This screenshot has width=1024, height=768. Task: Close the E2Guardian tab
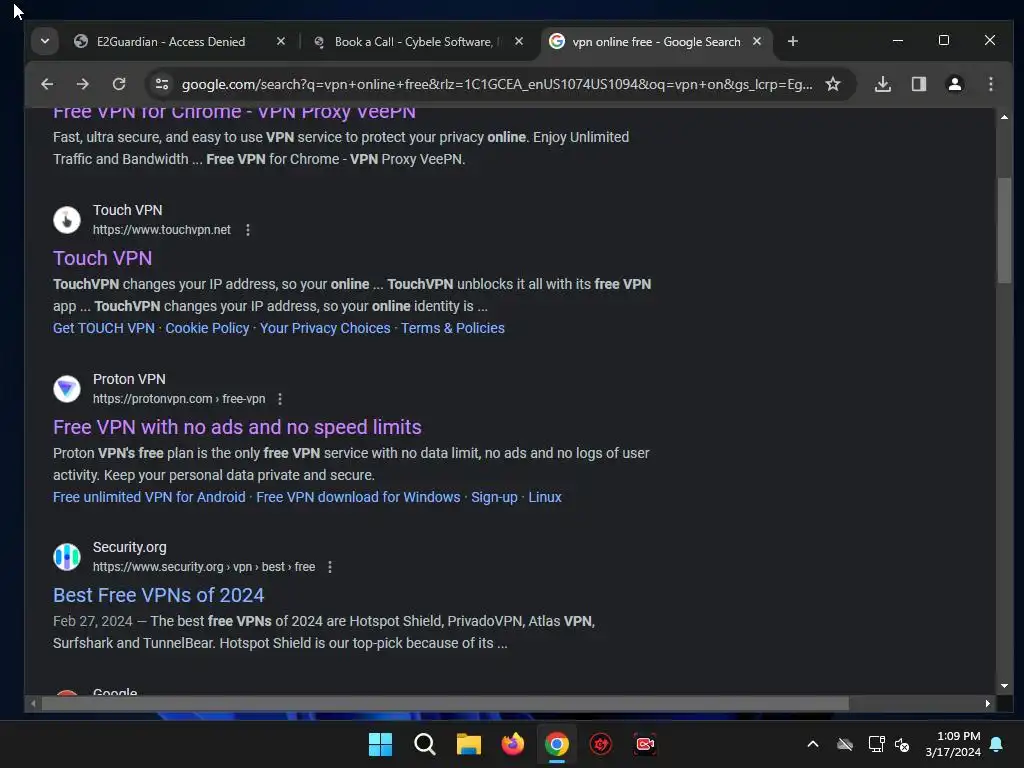pos(281,41)
